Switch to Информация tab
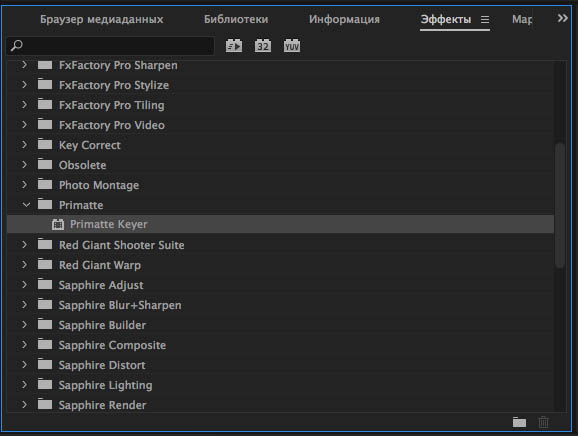This screenshot has height=436, width=578. point(344,20)
